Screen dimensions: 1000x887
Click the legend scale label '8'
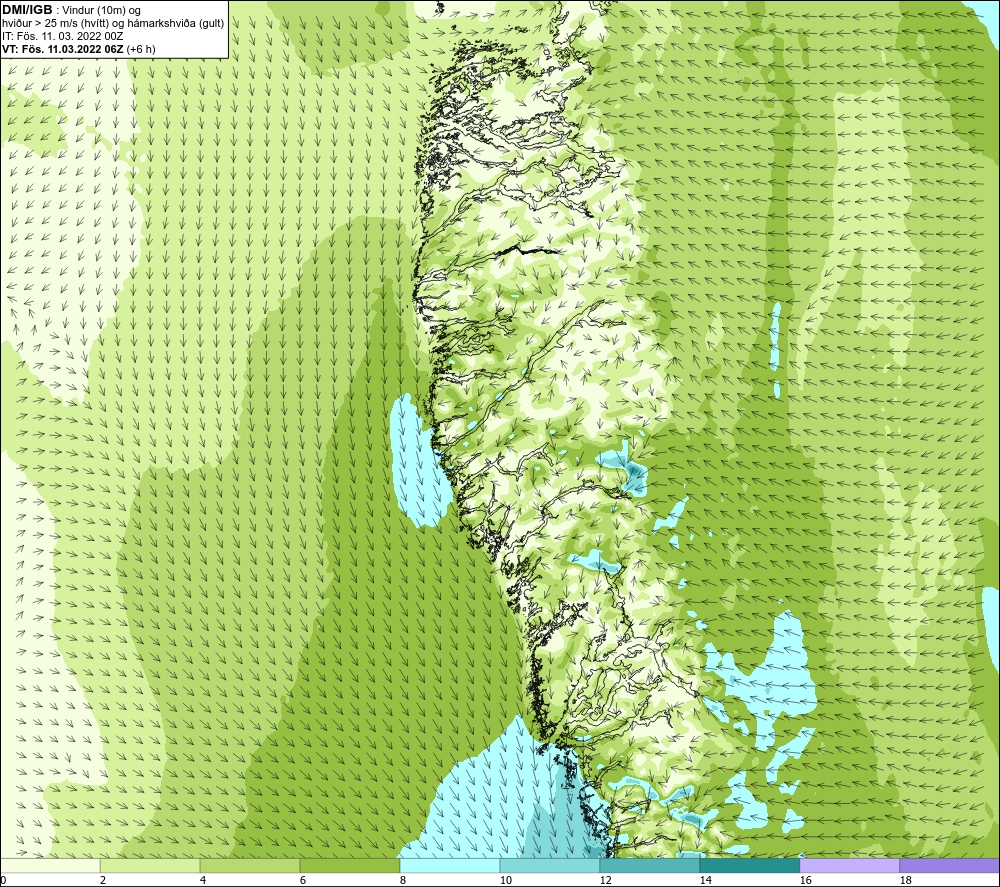pos(403,881)
